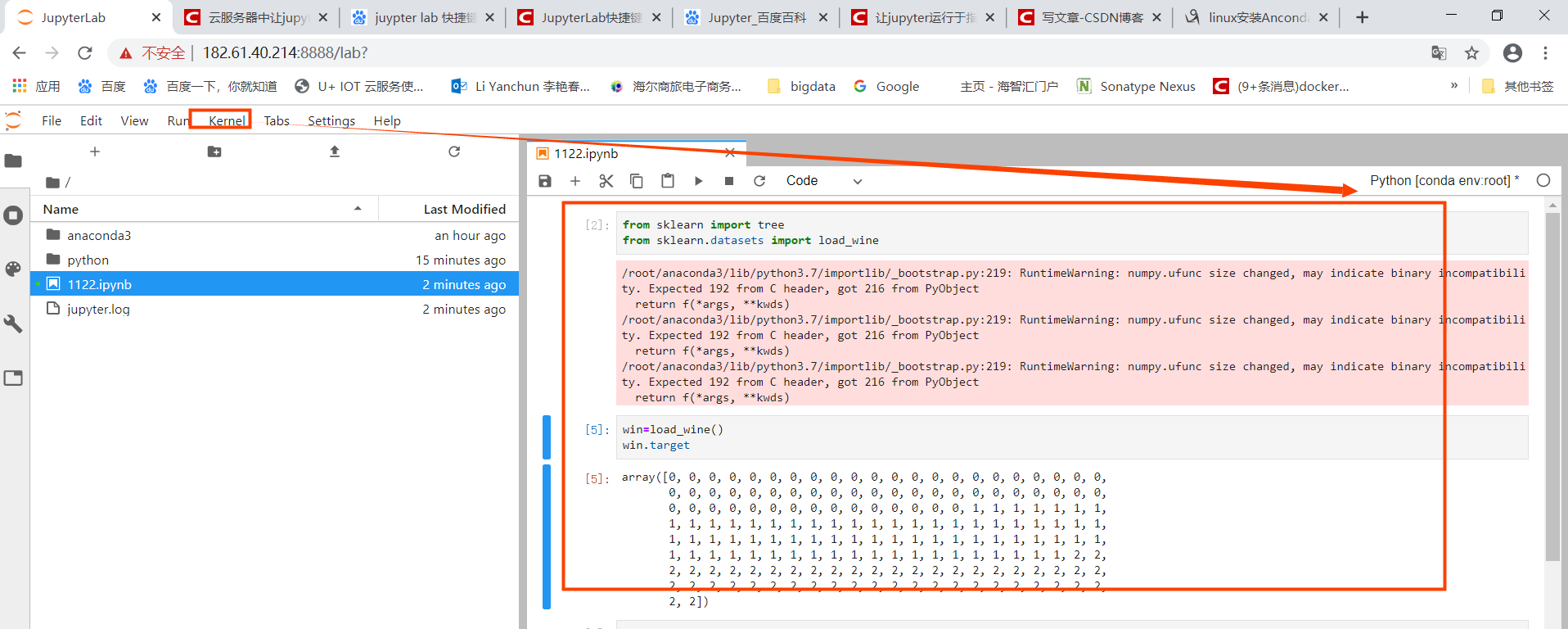Image resolution: width=1568 pixels, height=629 pixels.
Task: Open the Chrome three-dot menu
Action: point(1545,53)
